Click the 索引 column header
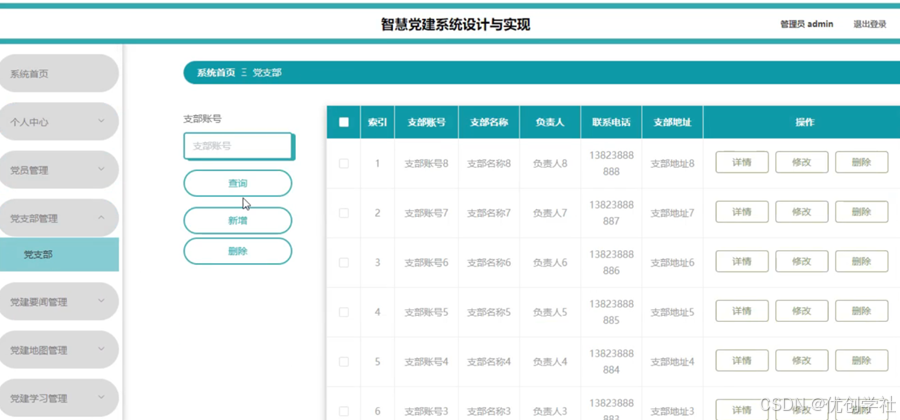This screenshot has height=420, width=900. click(x=377, y=122)
